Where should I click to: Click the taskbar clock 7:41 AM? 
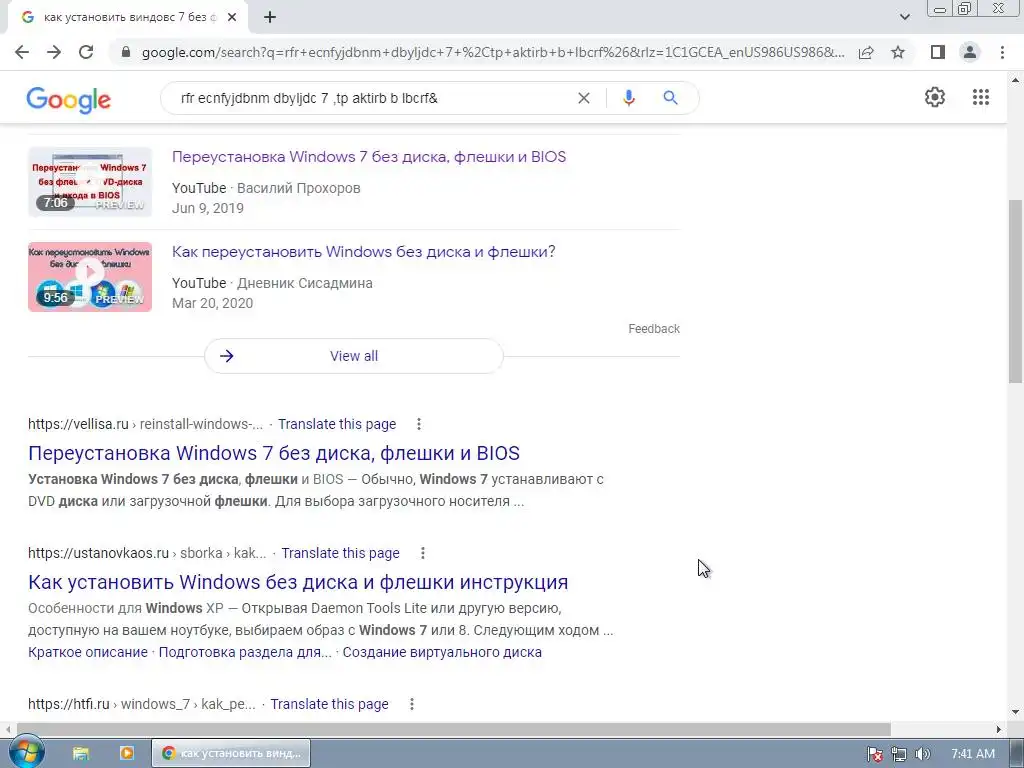point(972,754)
